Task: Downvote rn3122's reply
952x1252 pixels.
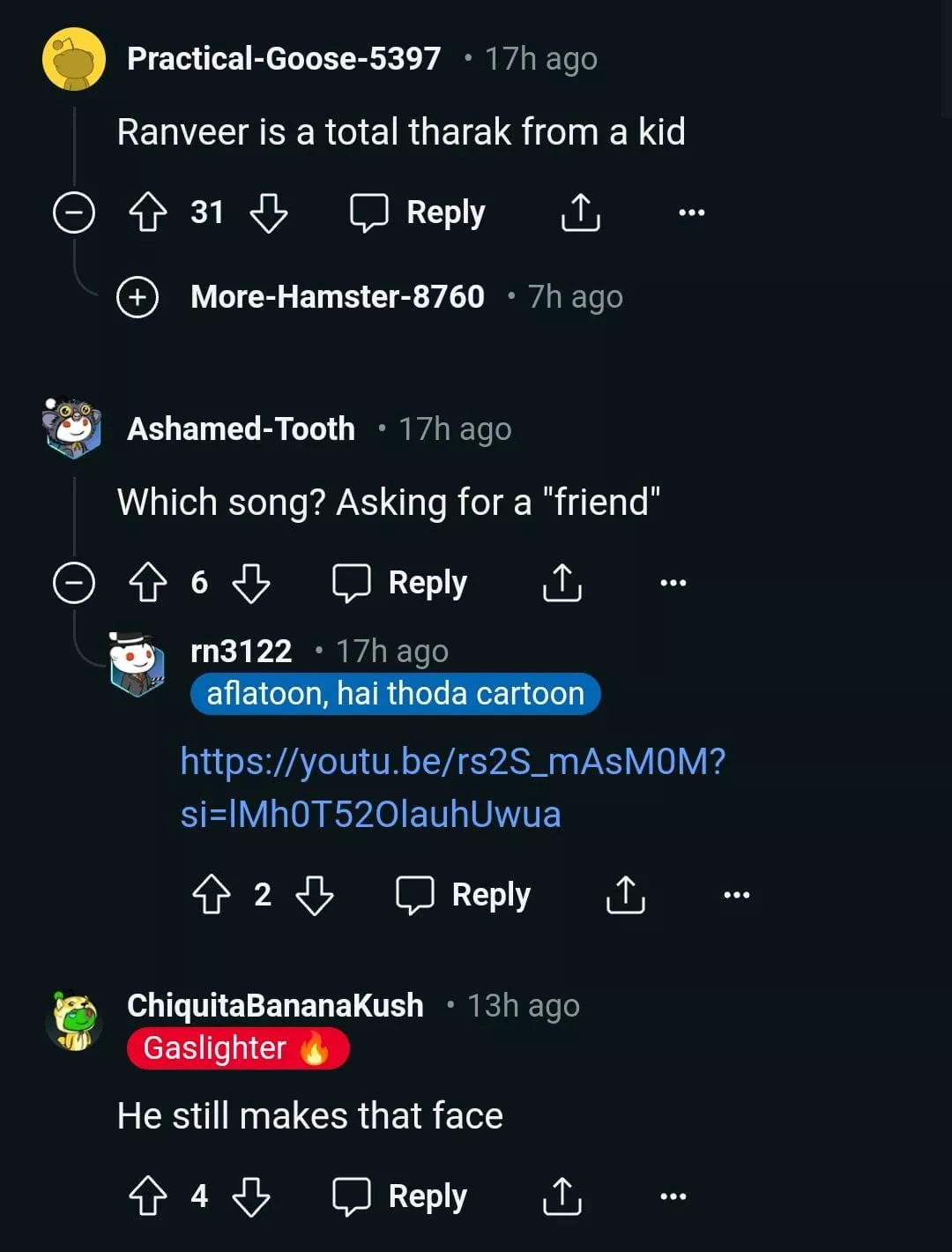Action: point(314,895)
